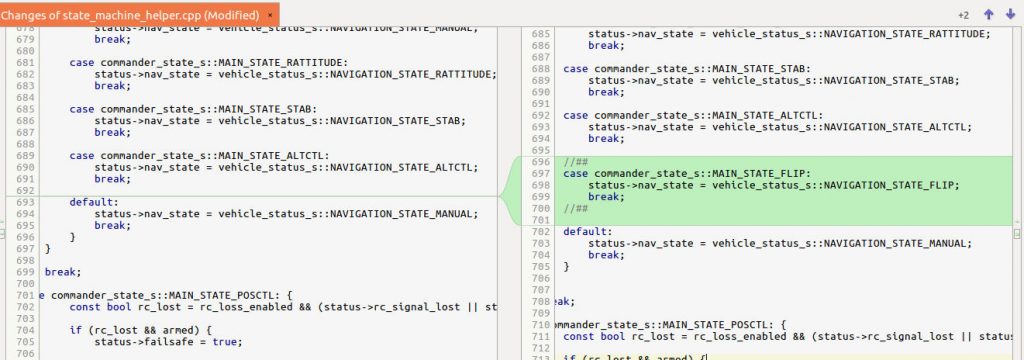The width and height of the screenshot is (1024, 360).
Task: Click right pane NAVIGATION_STATE_RATTITUDE line 685
Action: click(789, 34)
